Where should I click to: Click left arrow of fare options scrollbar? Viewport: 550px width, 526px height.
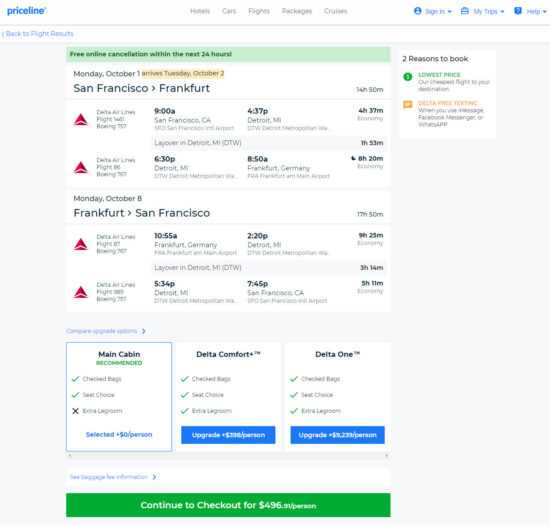point(70,456)
